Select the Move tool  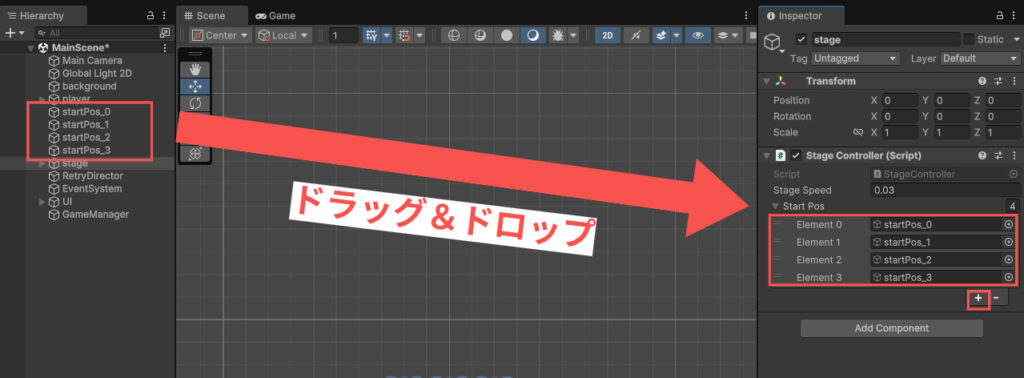coord(195,86)
